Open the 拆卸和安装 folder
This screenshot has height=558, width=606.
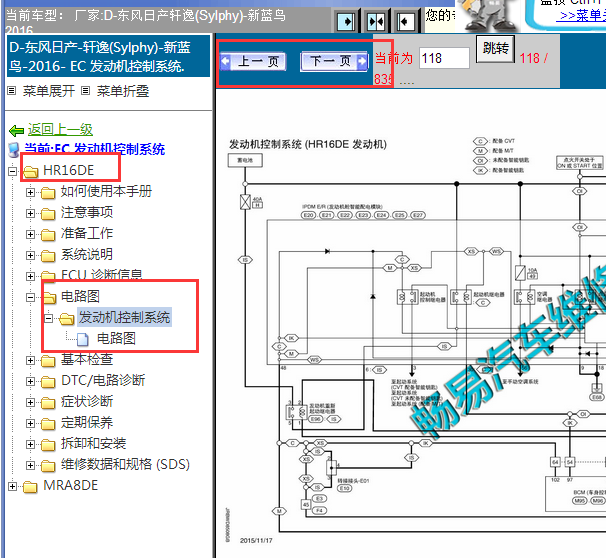click(x=94, y=443)
